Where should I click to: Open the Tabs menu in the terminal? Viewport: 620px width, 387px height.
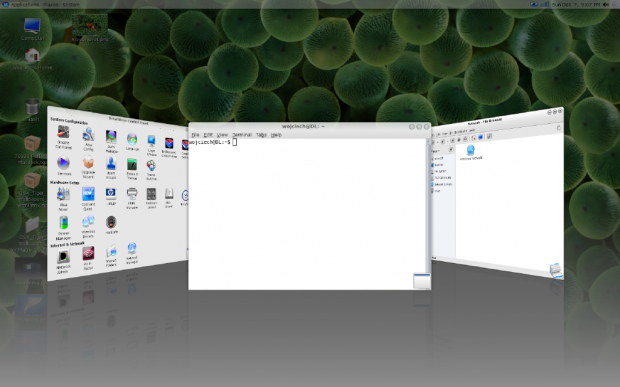pos(261,135)
